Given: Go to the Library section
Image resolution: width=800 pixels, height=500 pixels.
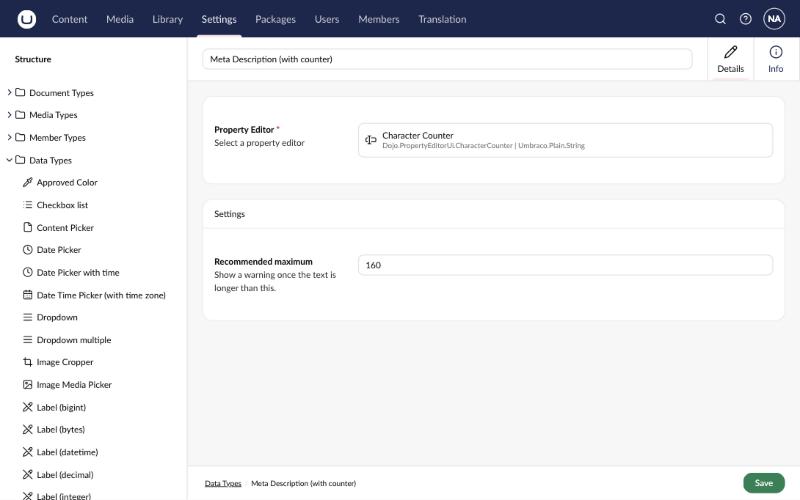Looking at the screenshot, I should pos(167,19).
